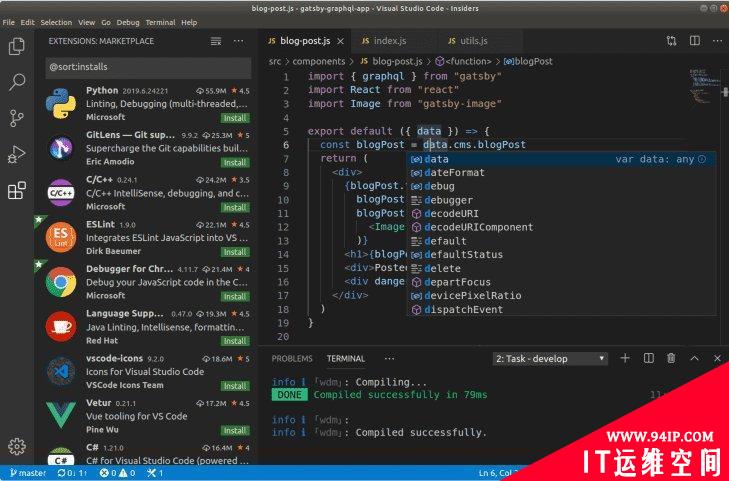
Task: Click the ESLint extension icon
Action: [x=61, y=237]
